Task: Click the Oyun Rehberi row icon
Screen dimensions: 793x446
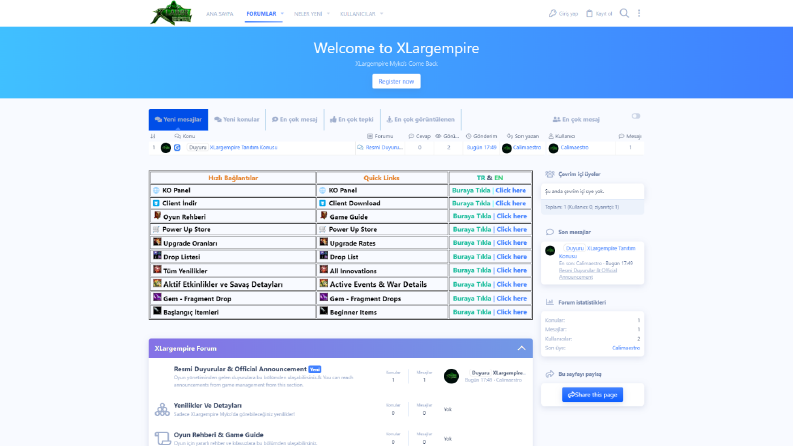Action: (157, 216)
